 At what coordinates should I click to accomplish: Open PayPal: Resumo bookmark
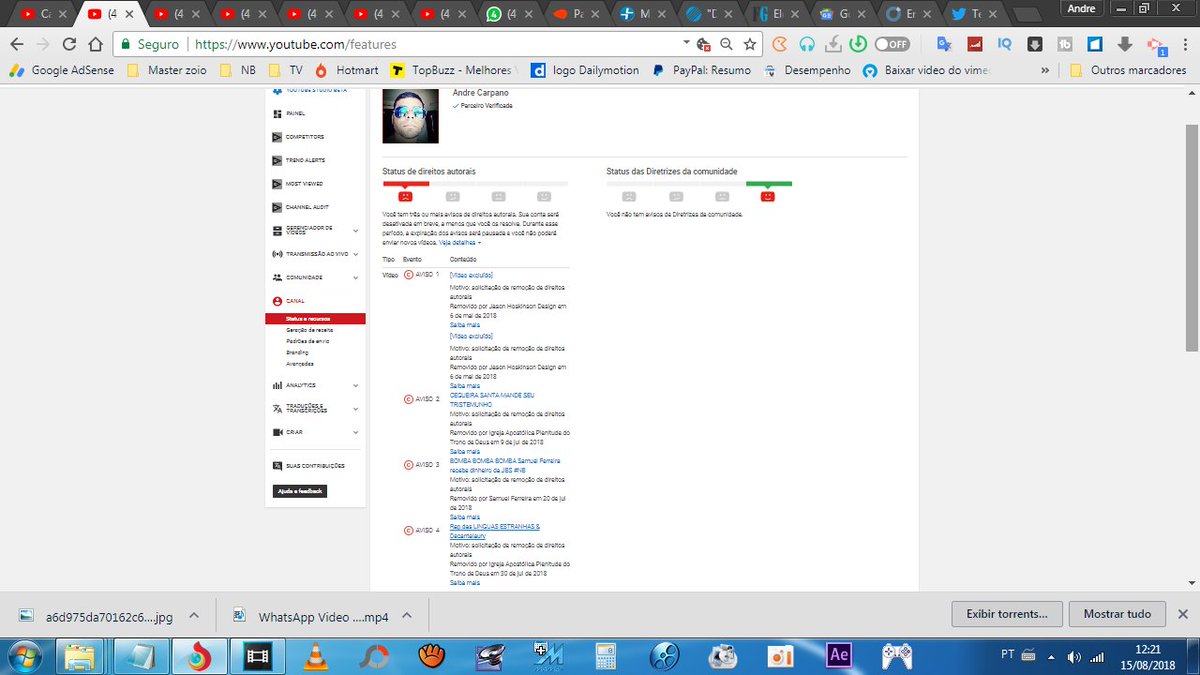(x=701, y=71)
